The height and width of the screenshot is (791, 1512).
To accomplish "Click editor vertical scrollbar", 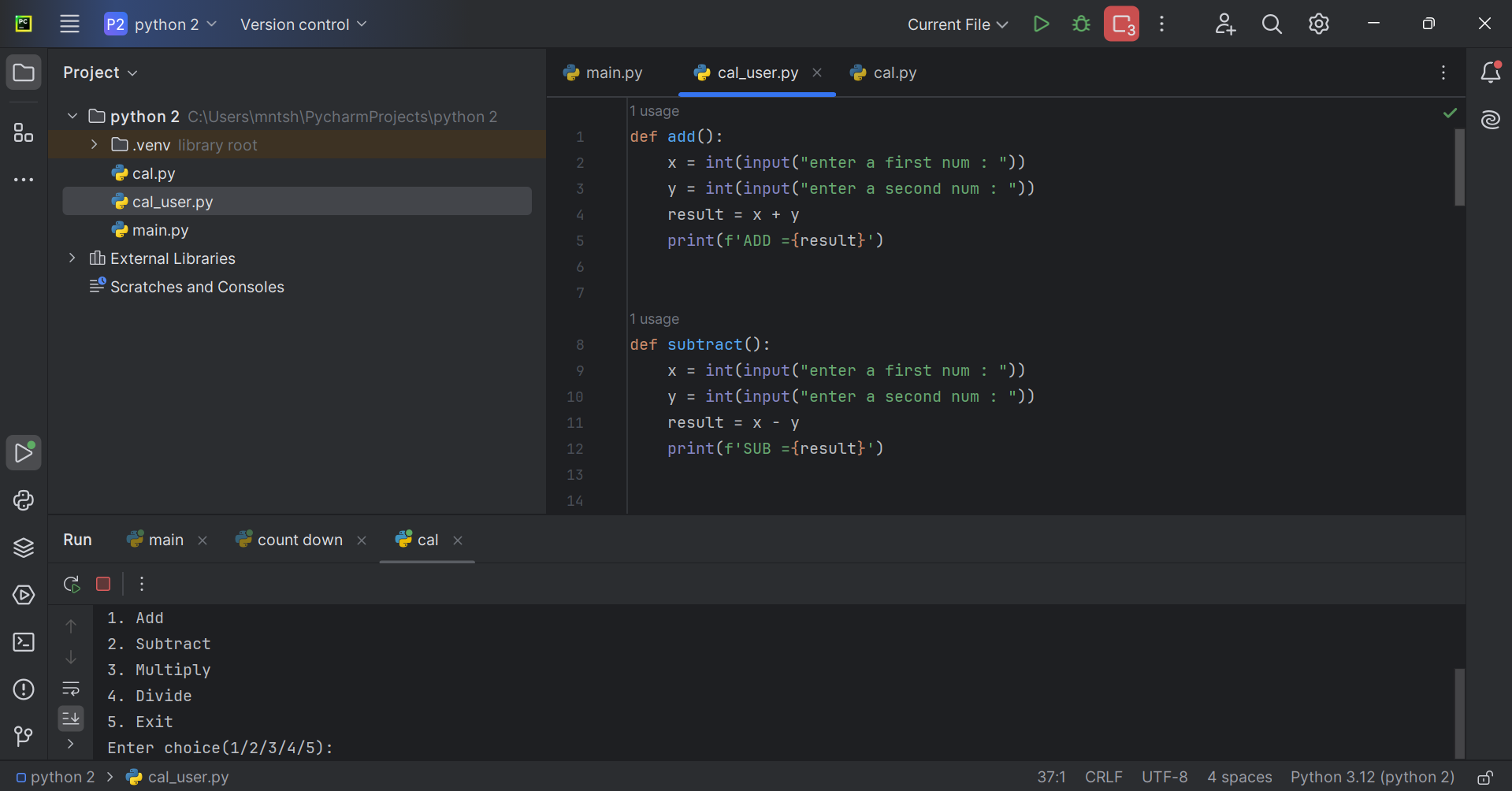I will [x=1459, y=167].
